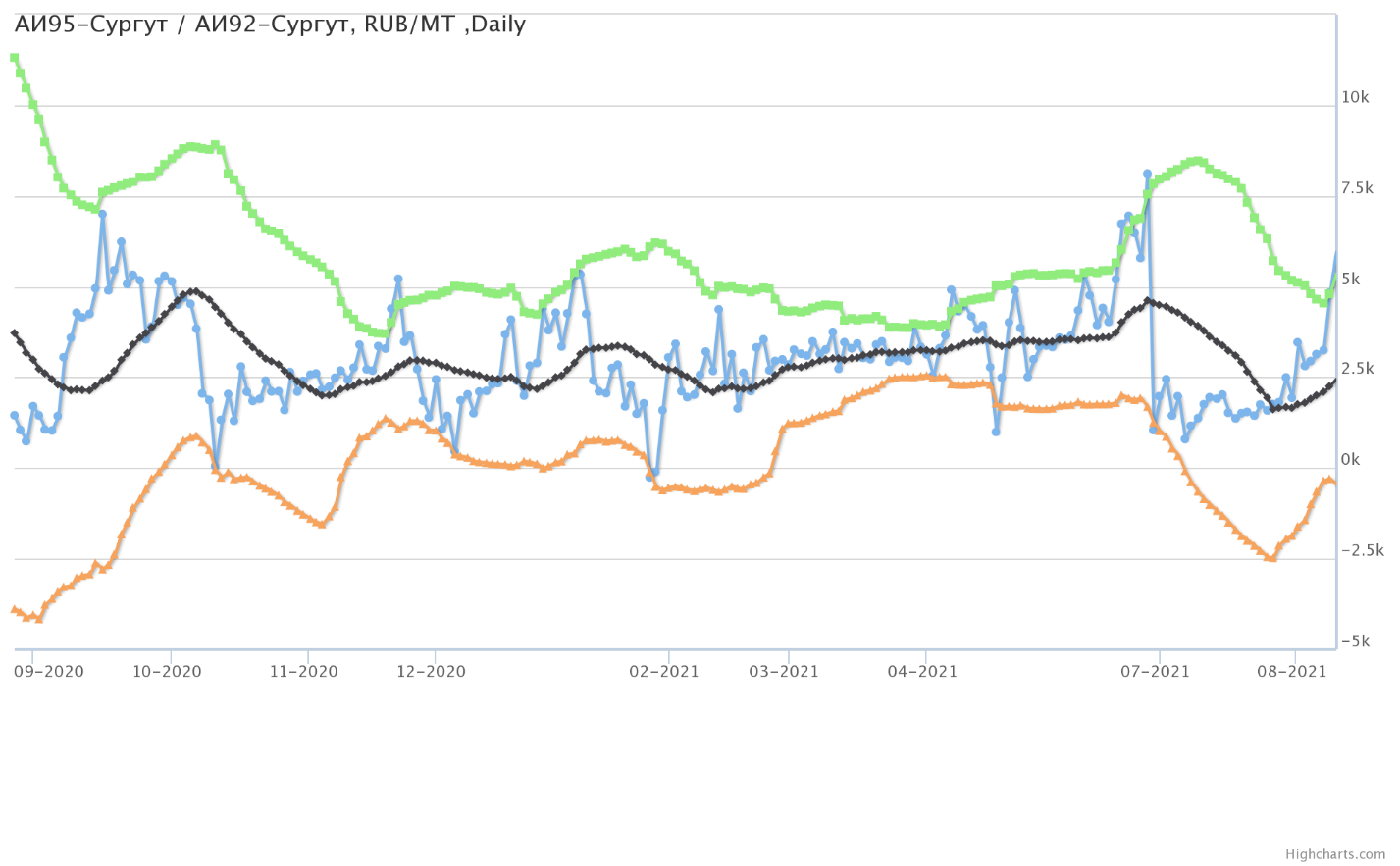Click the 08-2021 x-axis date label
Image resolution: width=1400 pixels, height=866 pixels.
point(1291,672)
